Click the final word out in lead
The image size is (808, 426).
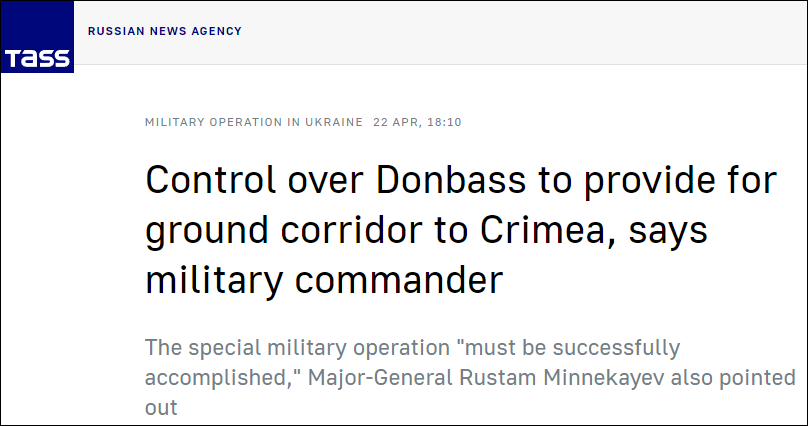161,407
